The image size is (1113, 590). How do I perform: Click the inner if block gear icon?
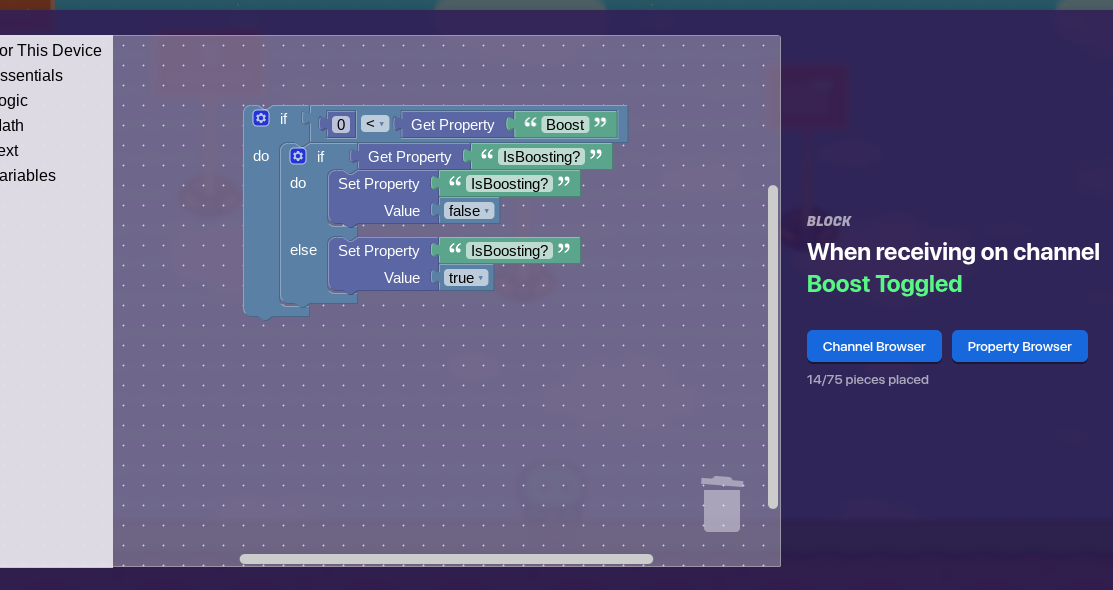297,156
